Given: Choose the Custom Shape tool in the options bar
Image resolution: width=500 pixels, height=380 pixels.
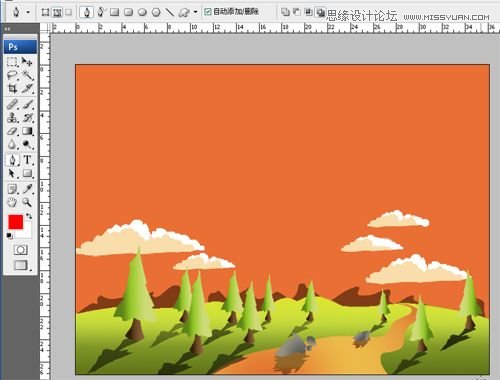Looking at the screenshot, I should tap(184, 13).
